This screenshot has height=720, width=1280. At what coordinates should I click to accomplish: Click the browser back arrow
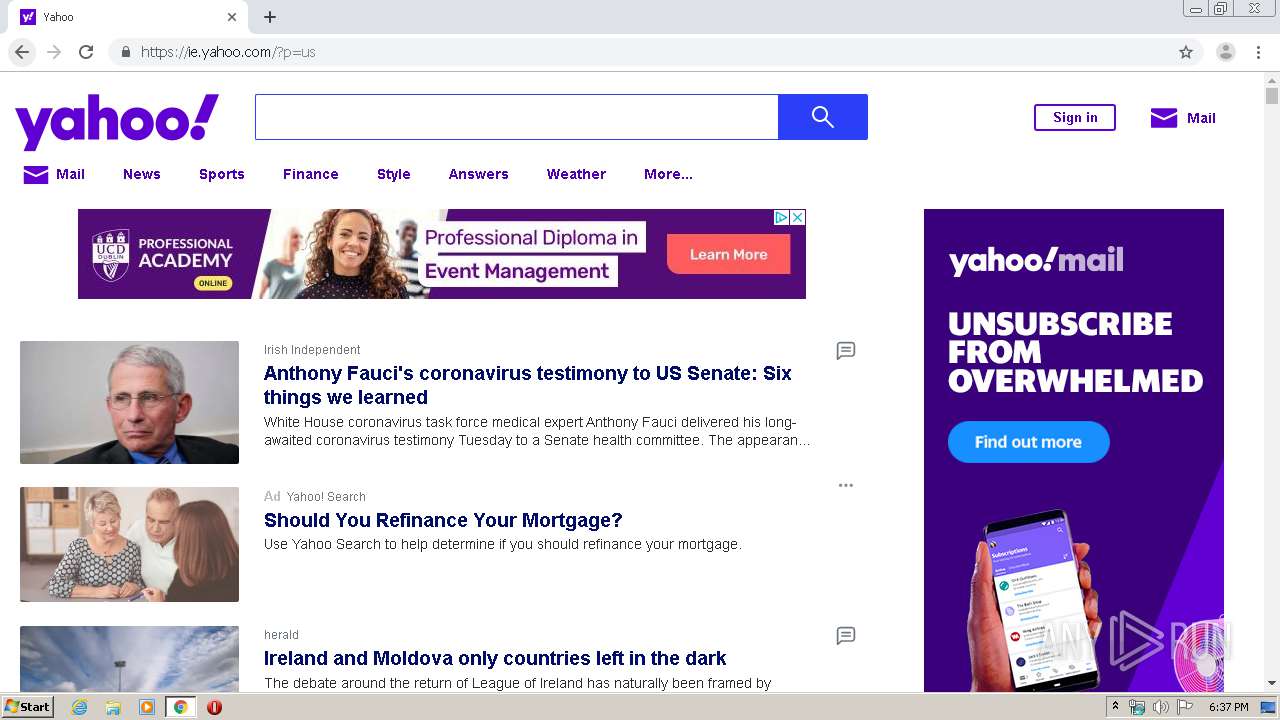tap(22, 52)
